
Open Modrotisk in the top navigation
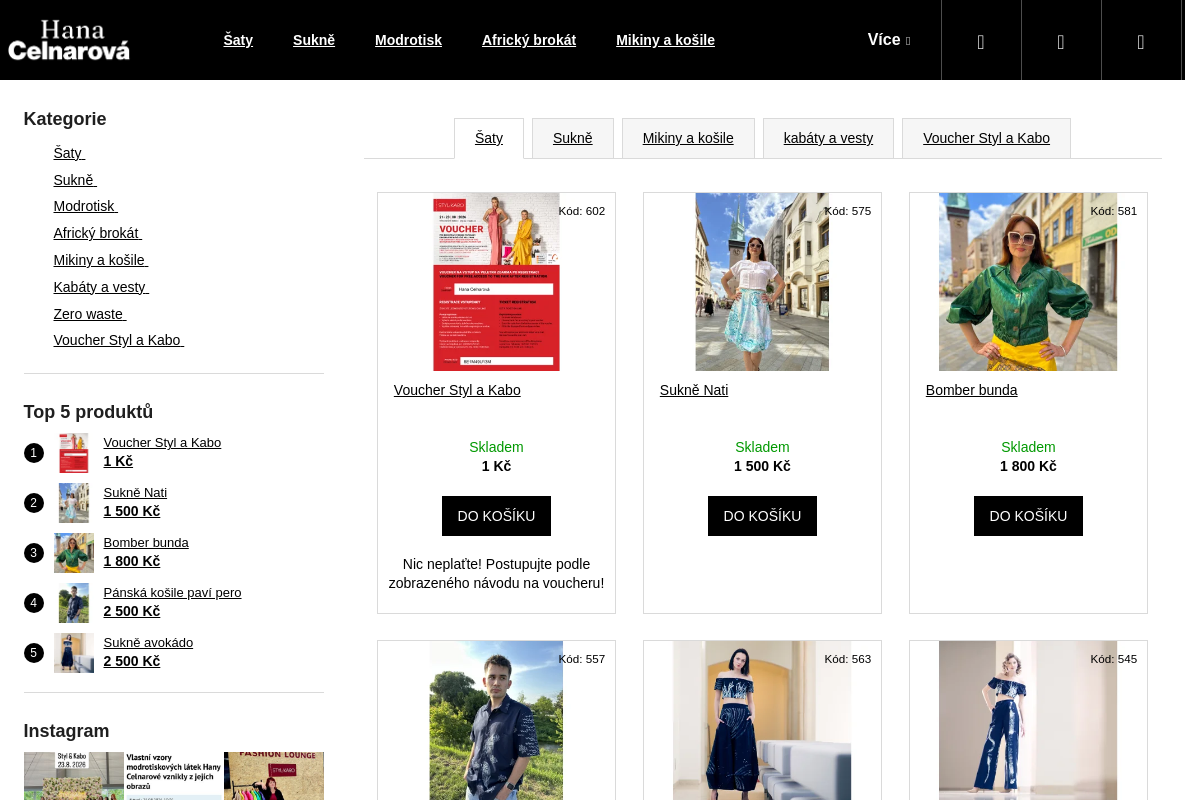(408, 40)
